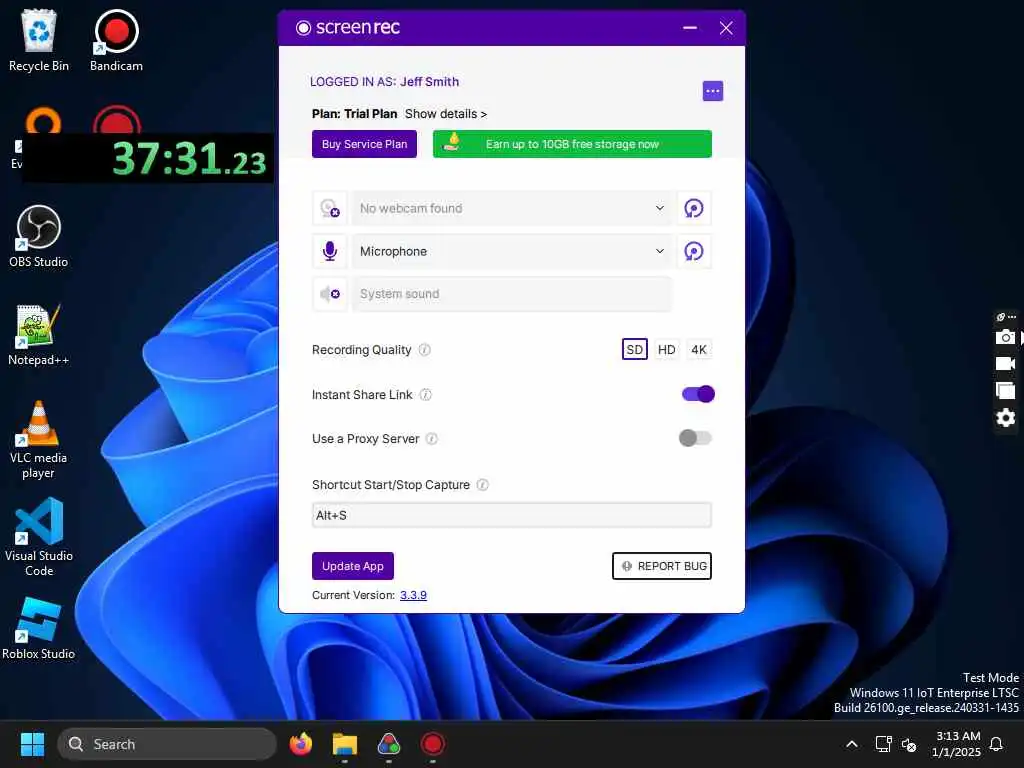This screenshot has height=768, width=1024.
Task: Click the Use a Proxy Server info icon
Action: click(432, 439)
